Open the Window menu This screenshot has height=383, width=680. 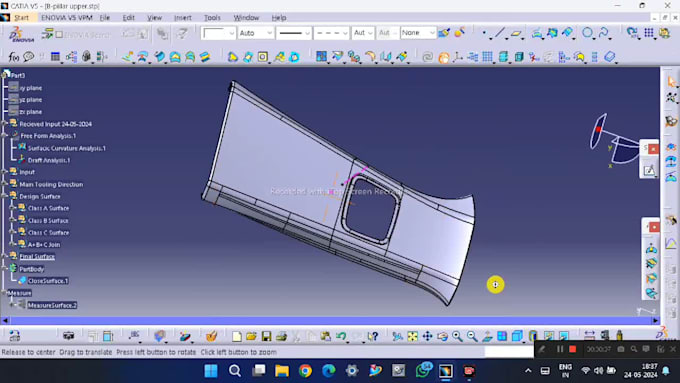coord(246,18)
